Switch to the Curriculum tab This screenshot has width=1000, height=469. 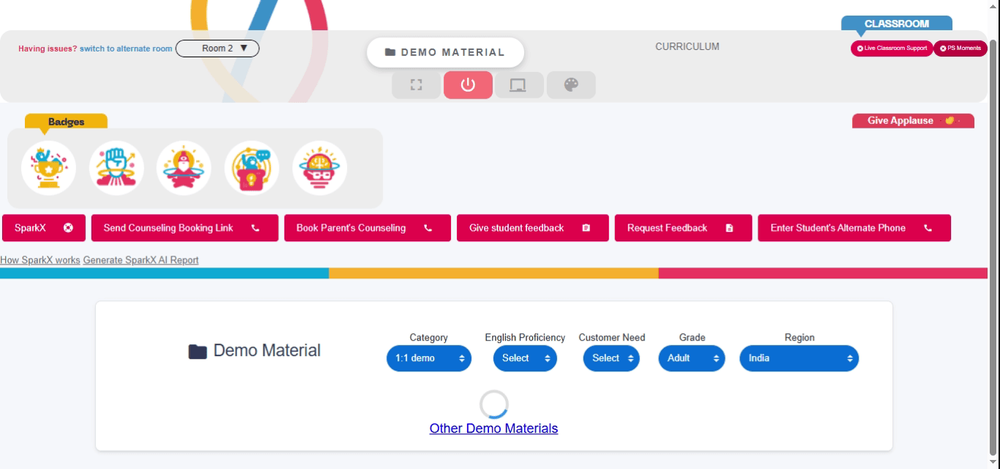687,47
